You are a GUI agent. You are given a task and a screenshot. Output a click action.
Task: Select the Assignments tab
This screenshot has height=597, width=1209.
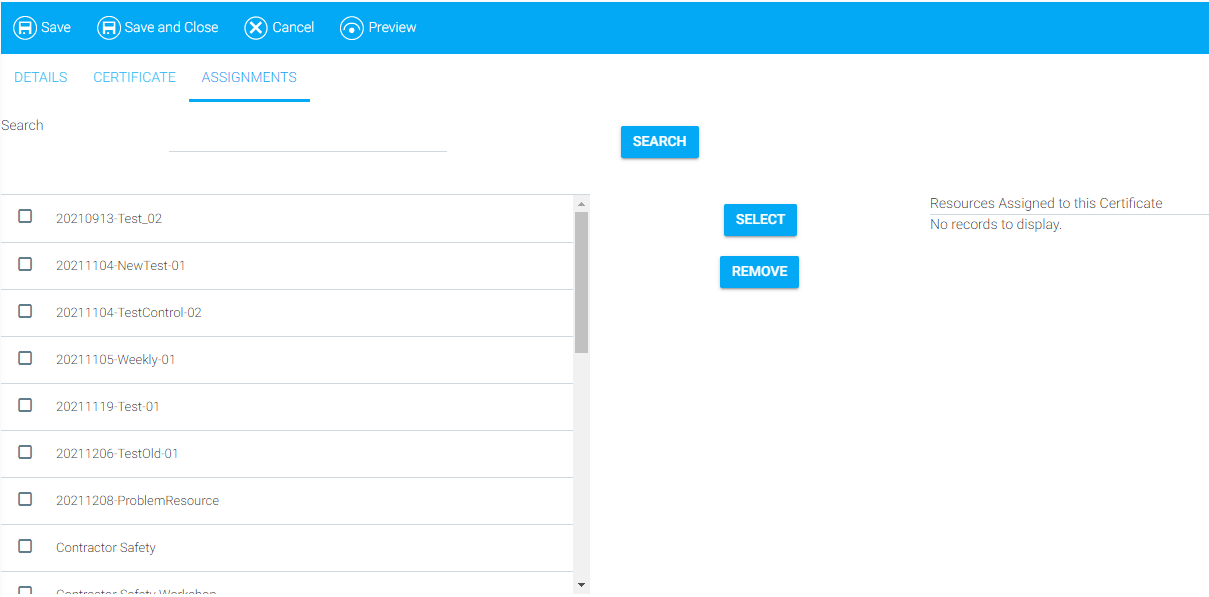click(x=249, y=77)
